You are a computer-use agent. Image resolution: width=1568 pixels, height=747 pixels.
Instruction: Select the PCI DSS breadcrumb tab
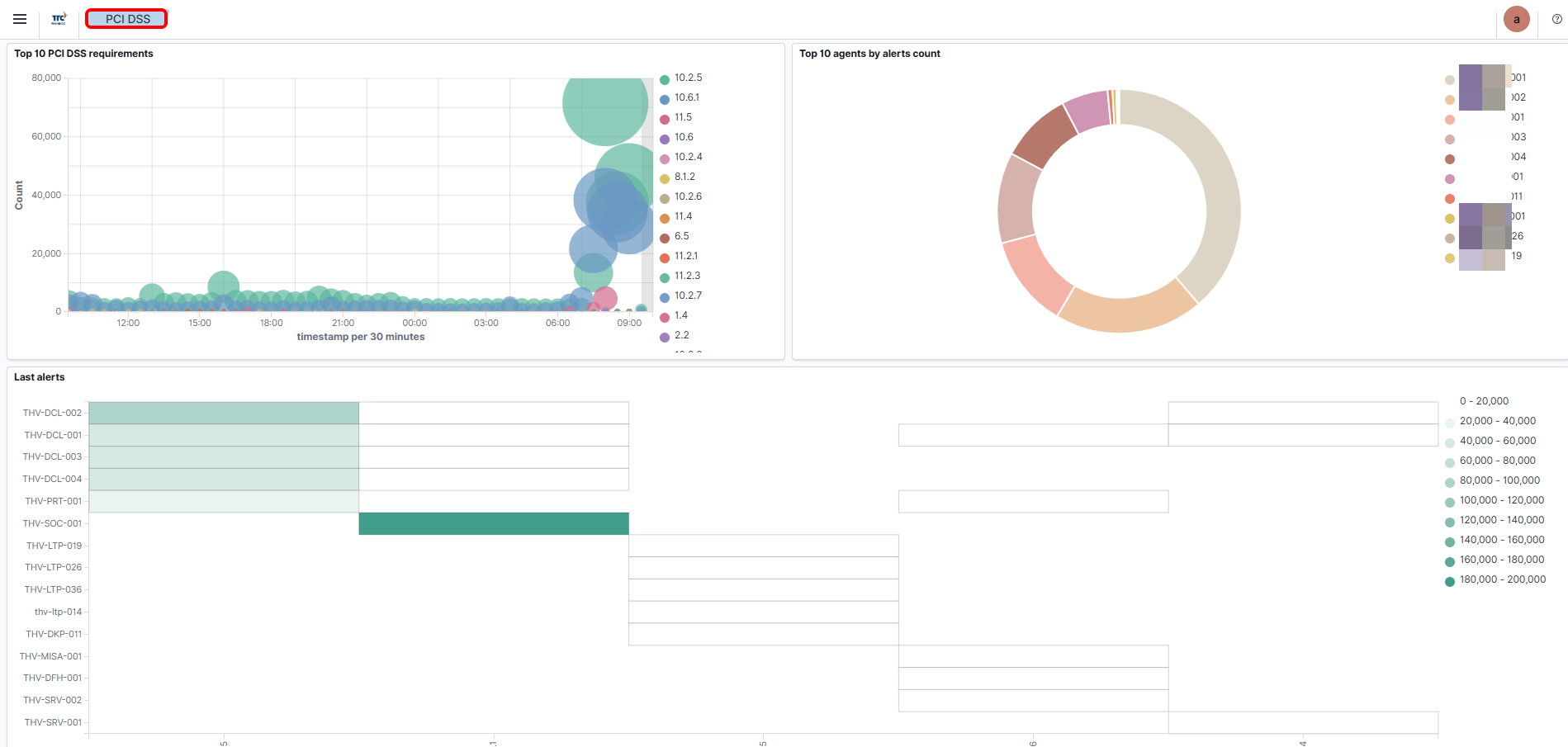point(127,19)
